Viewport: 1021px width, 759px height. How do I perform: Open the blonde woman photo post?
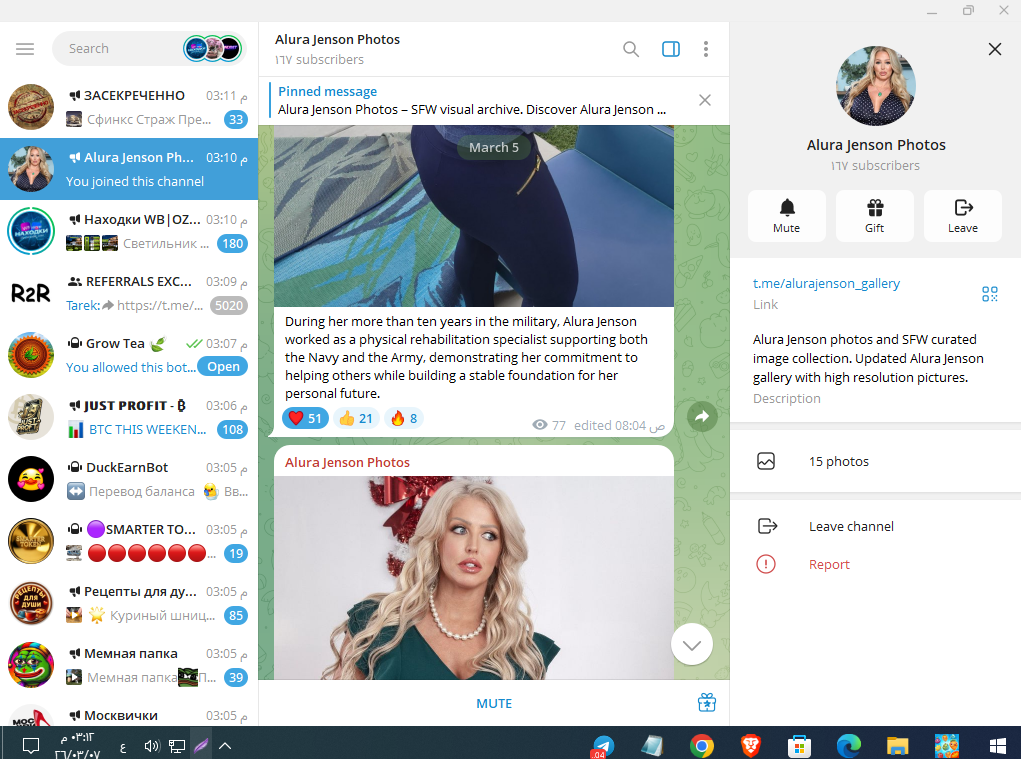point(473,578)
